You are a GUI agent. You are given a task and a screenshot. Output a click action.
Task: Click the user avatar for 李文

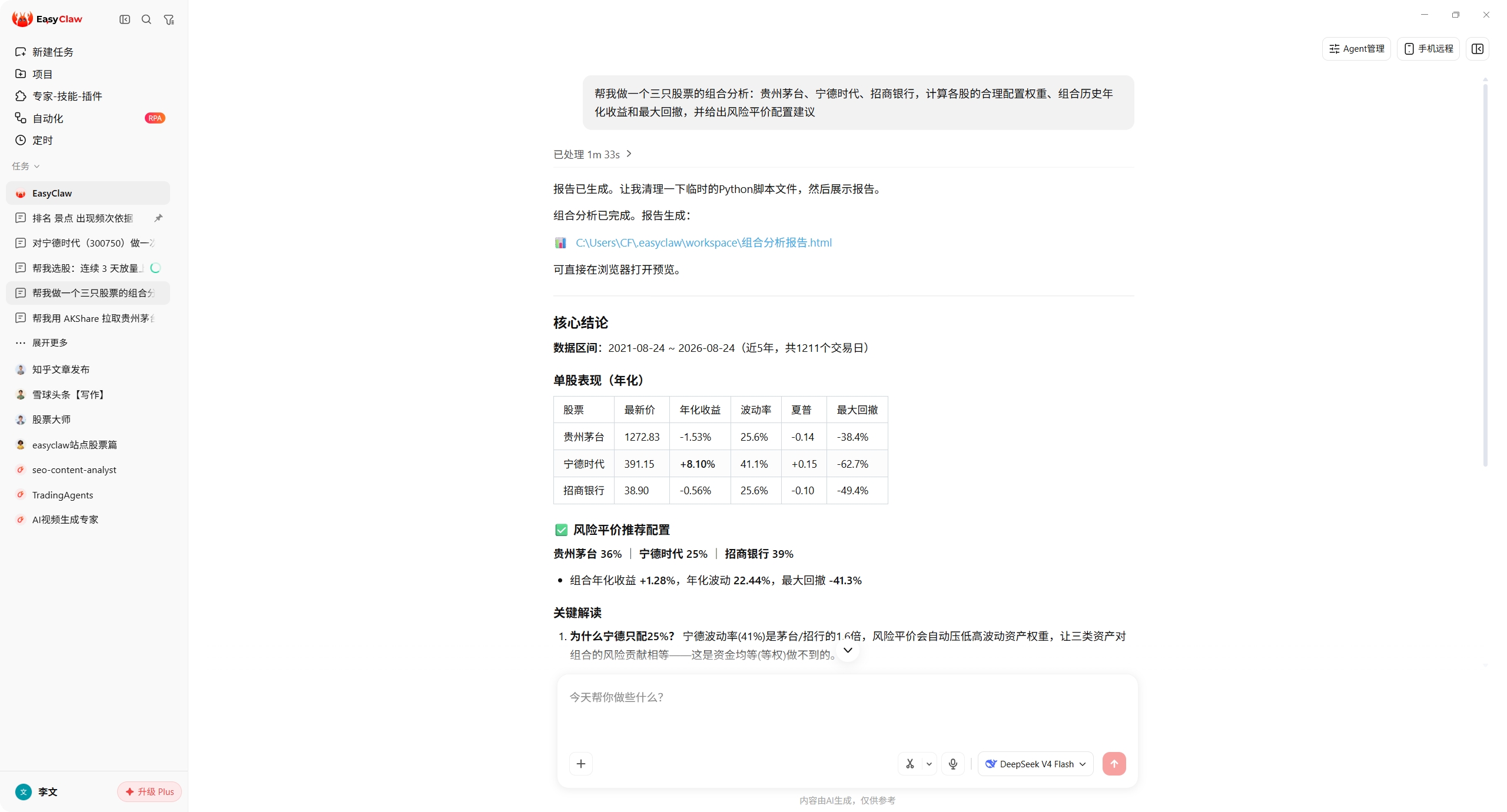point(24,792)
